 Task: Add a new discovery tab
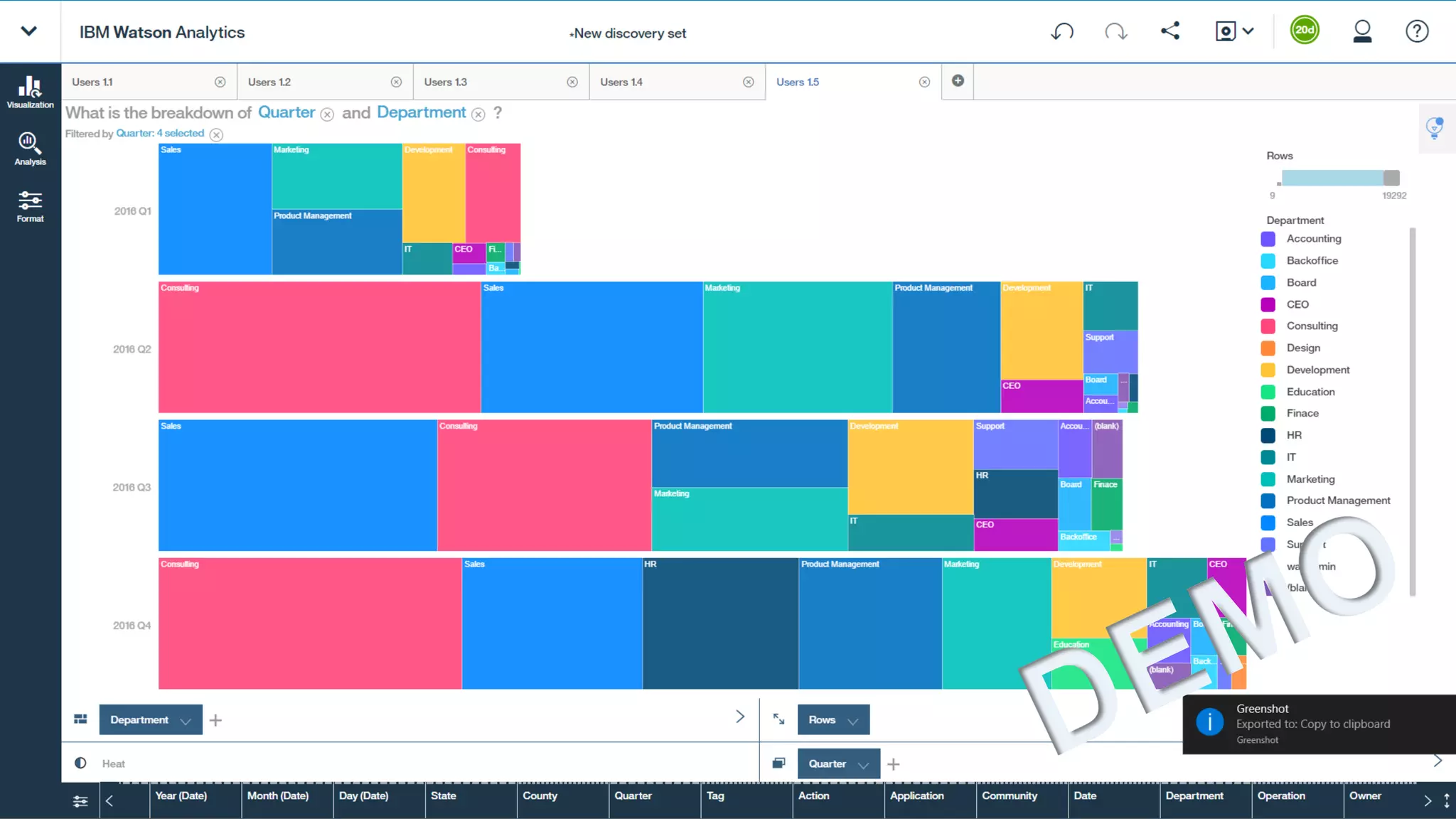(x=958, y=81)
